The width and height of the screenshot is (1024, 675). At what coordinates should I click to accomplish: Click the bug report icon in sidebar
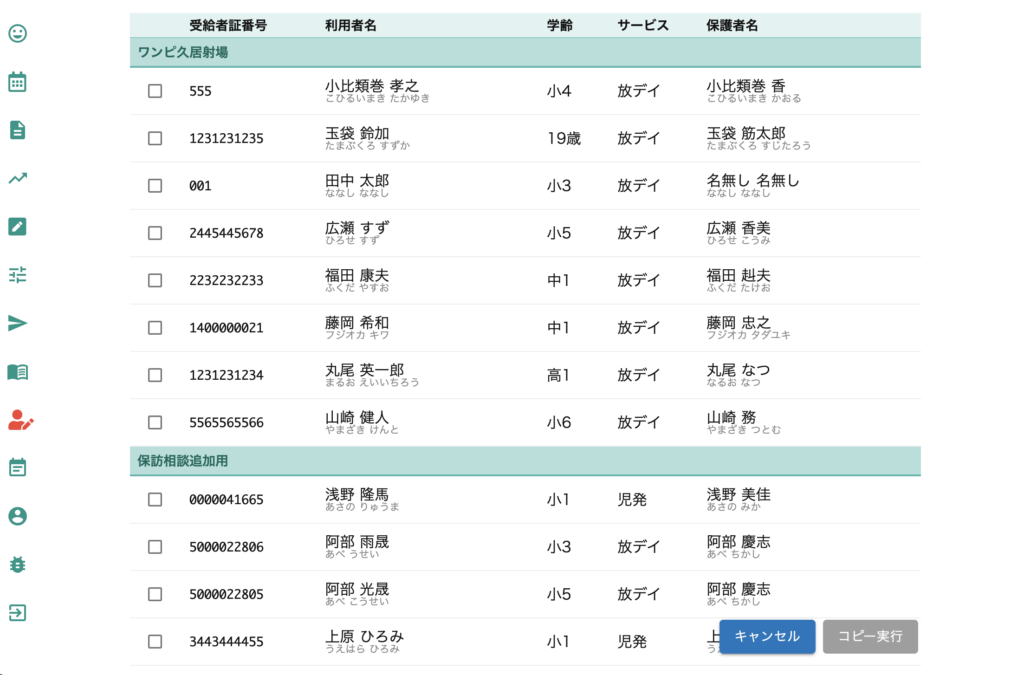click(x=18, y=564)
